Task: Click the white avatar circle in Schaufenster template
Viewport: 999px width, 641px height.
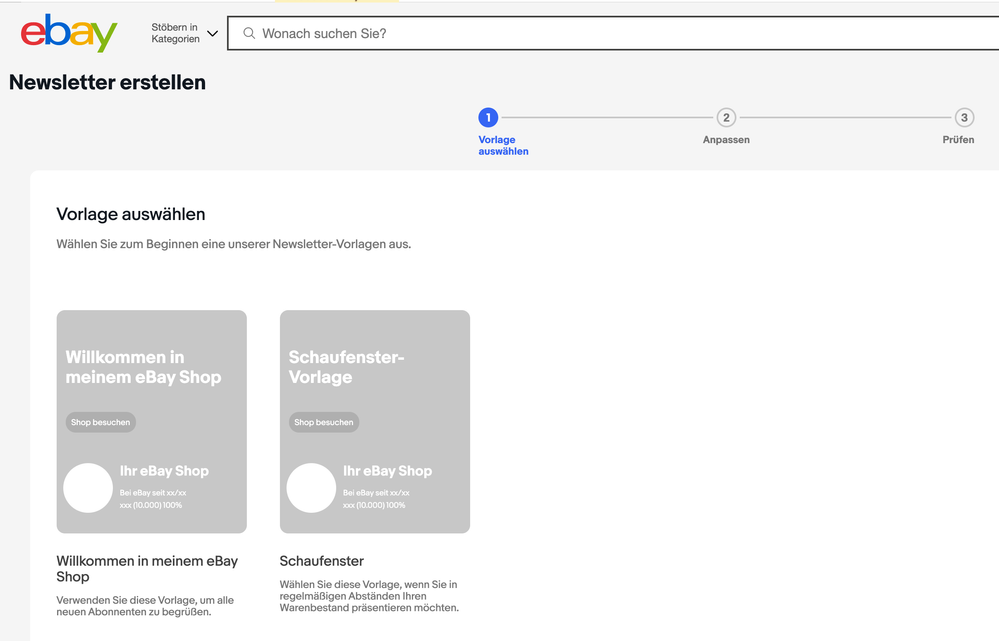Action: click(x=311, y=488)
